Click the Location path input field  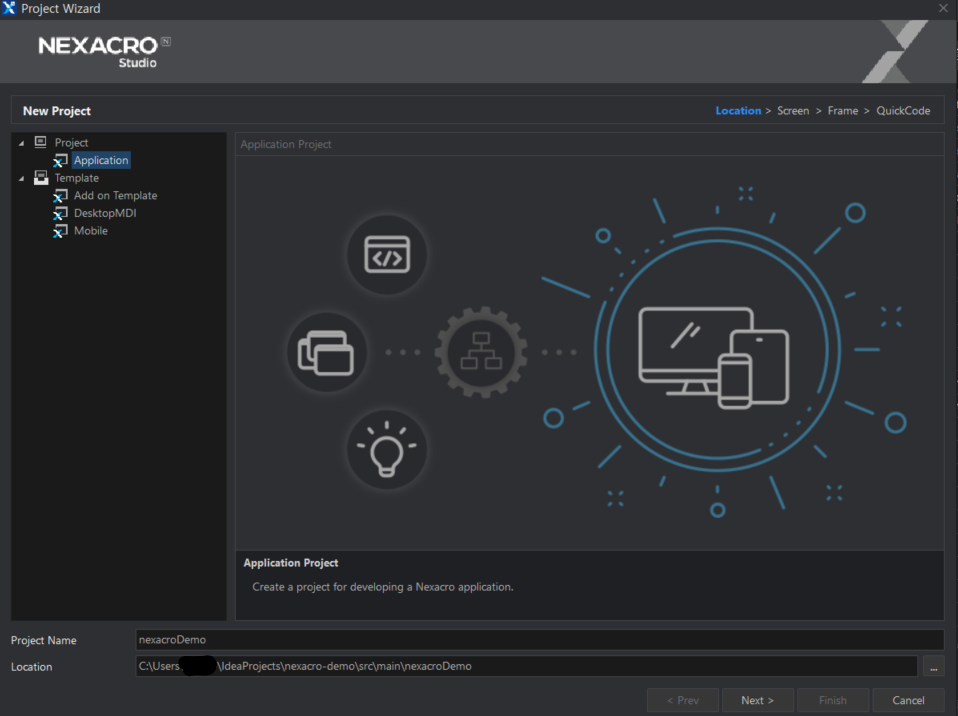click(526, 666)
